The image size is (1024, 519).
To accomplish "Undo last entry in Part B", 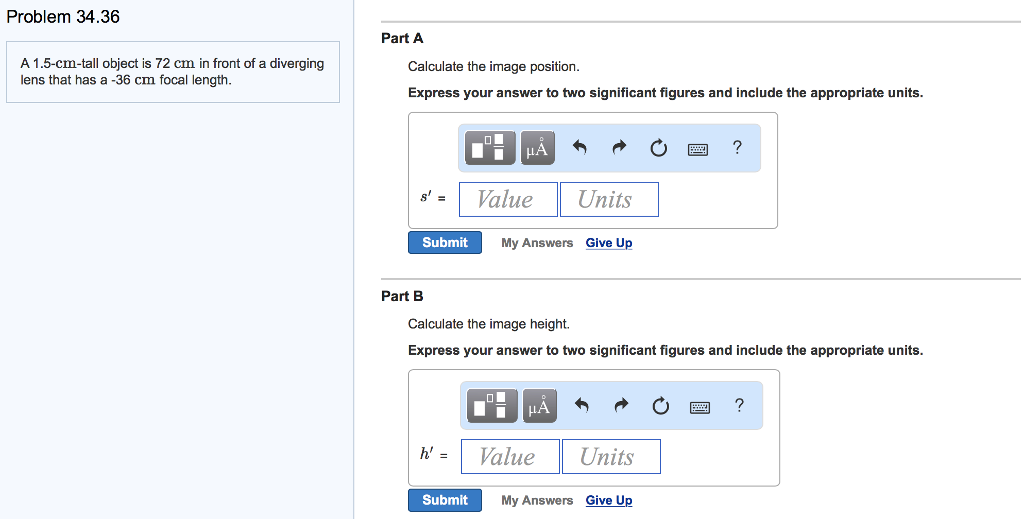I will click(581, 406).
